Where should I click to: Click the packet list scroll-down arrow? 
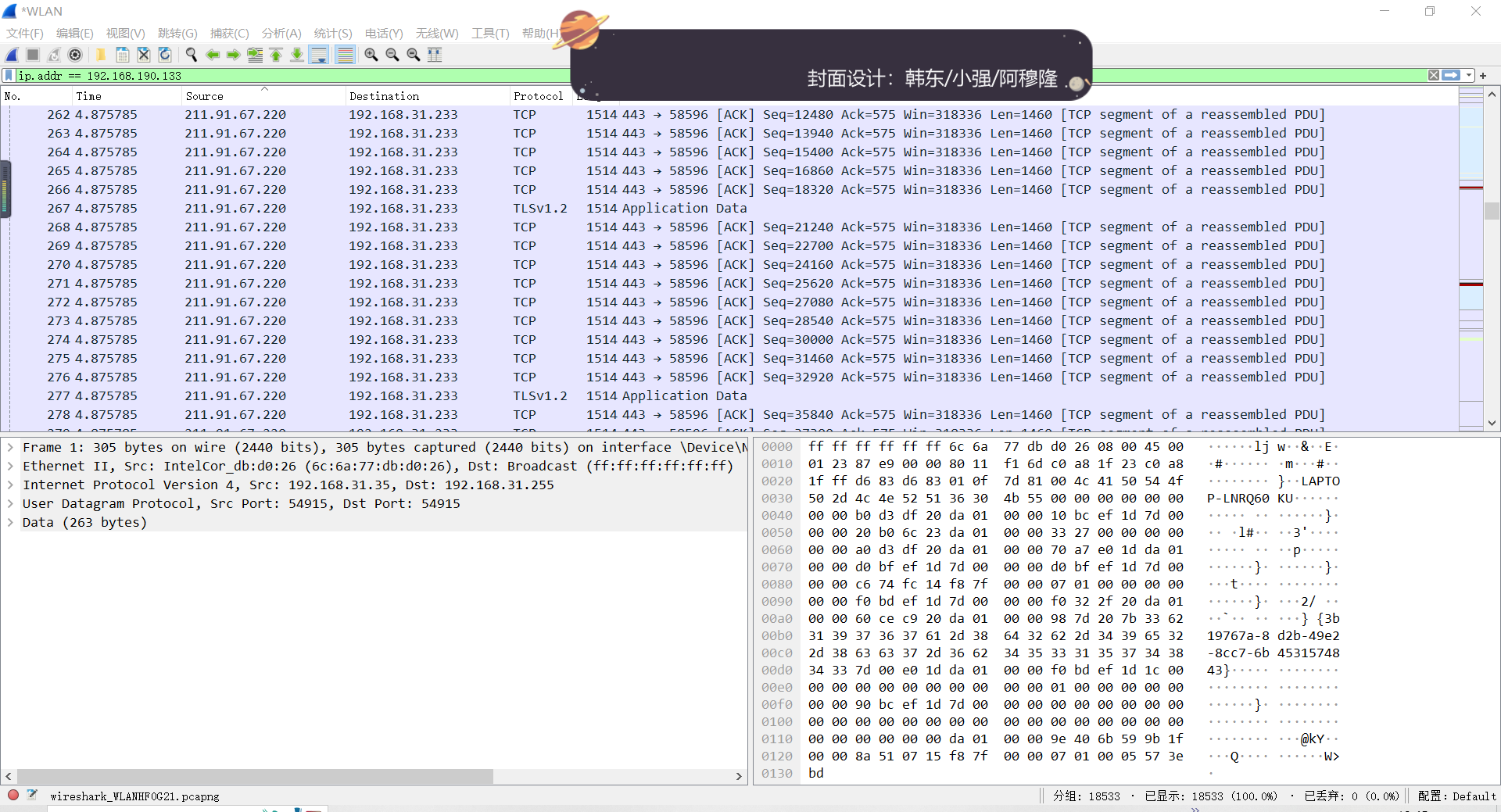click(x=1492, y=423)
